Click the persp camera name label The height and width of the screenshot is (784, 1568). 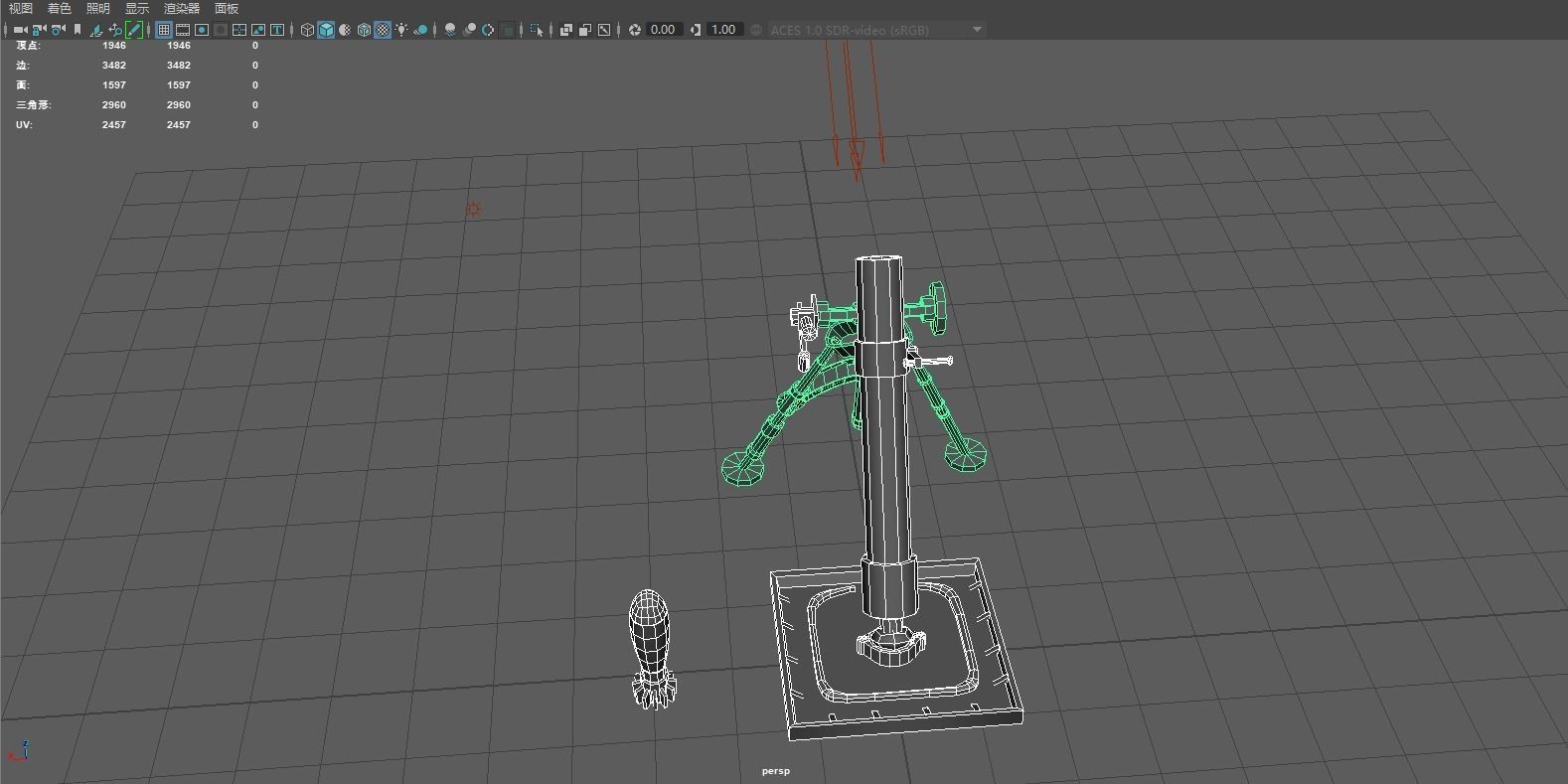776,771
